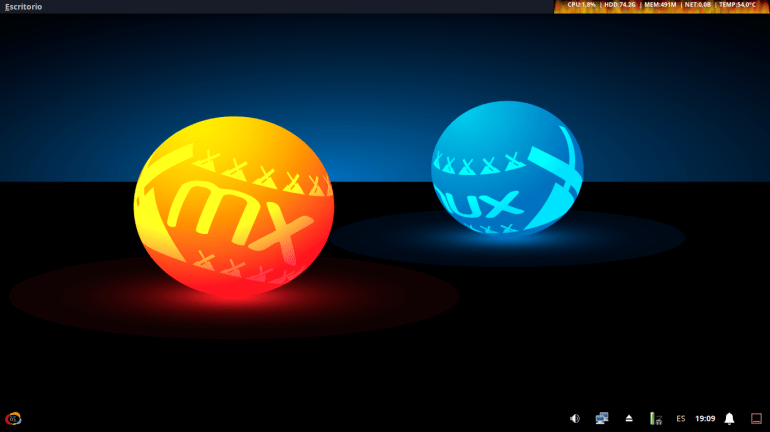Open the calendar from the 19:09 clock
The image size is (770, 432).
tap(705, 418)
